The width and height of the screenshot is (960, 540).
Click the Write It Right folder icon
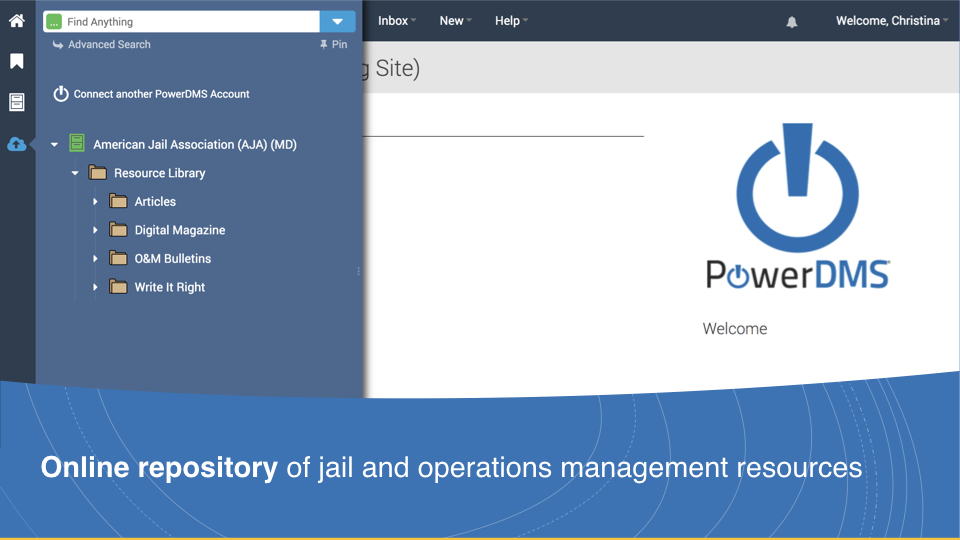(x=118, y=287)
